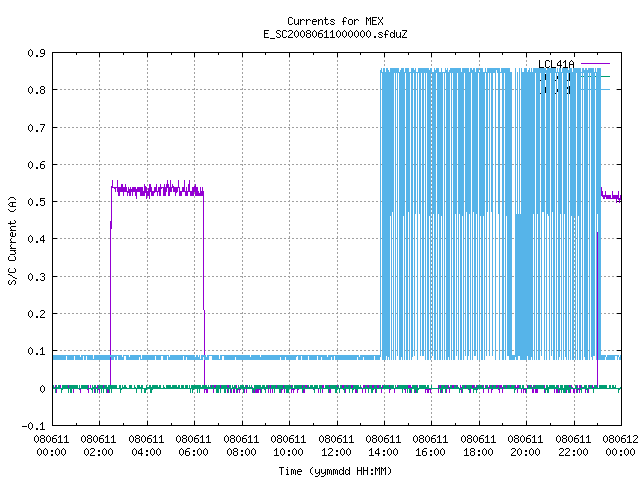This screenshot has width=640, height=480.
Task: Click the y-axis tick label '0.2'
Action: coord(36,314)
